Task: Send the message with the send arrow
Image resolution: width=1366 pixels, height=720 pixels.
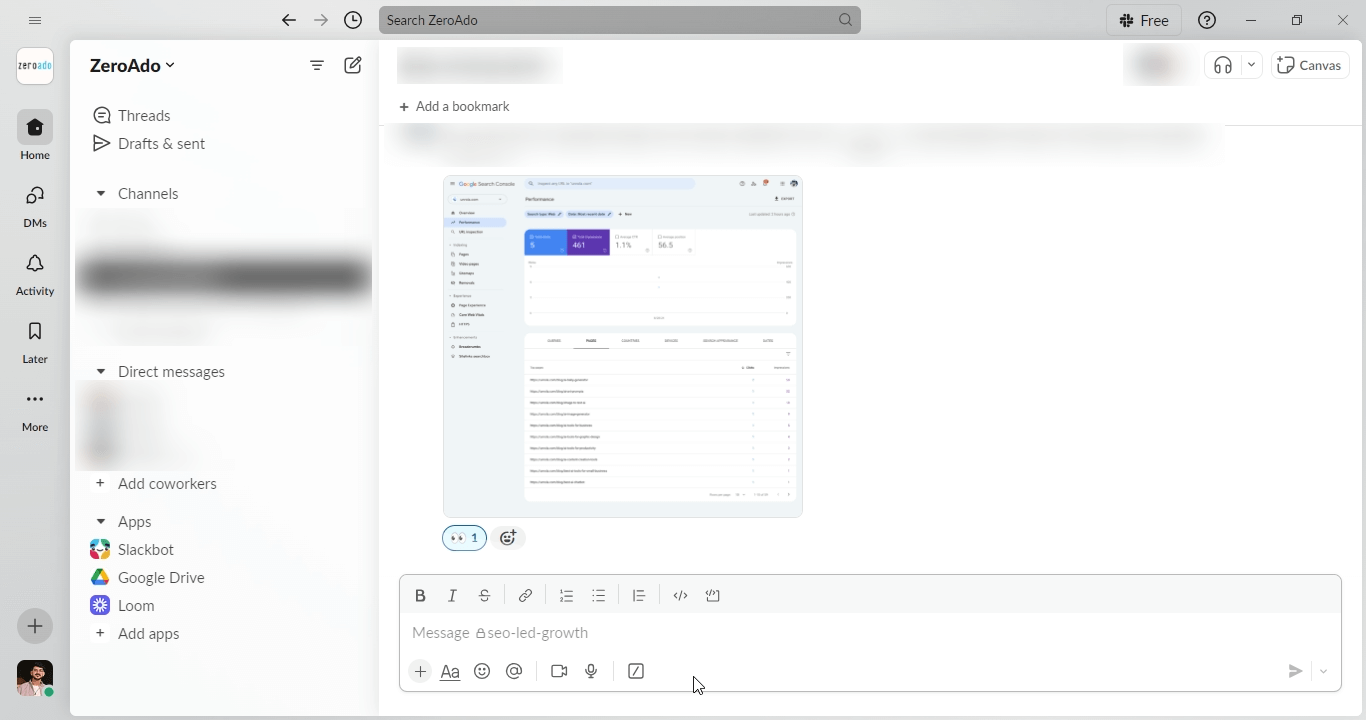Action: pos(1295,671)
